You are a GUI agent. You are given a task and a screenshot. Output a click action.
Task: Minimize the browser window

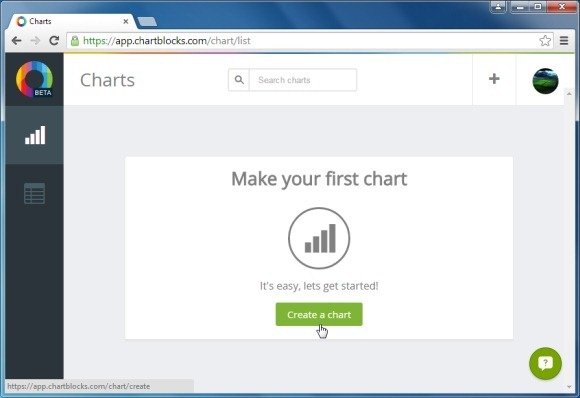click(520, 7)
